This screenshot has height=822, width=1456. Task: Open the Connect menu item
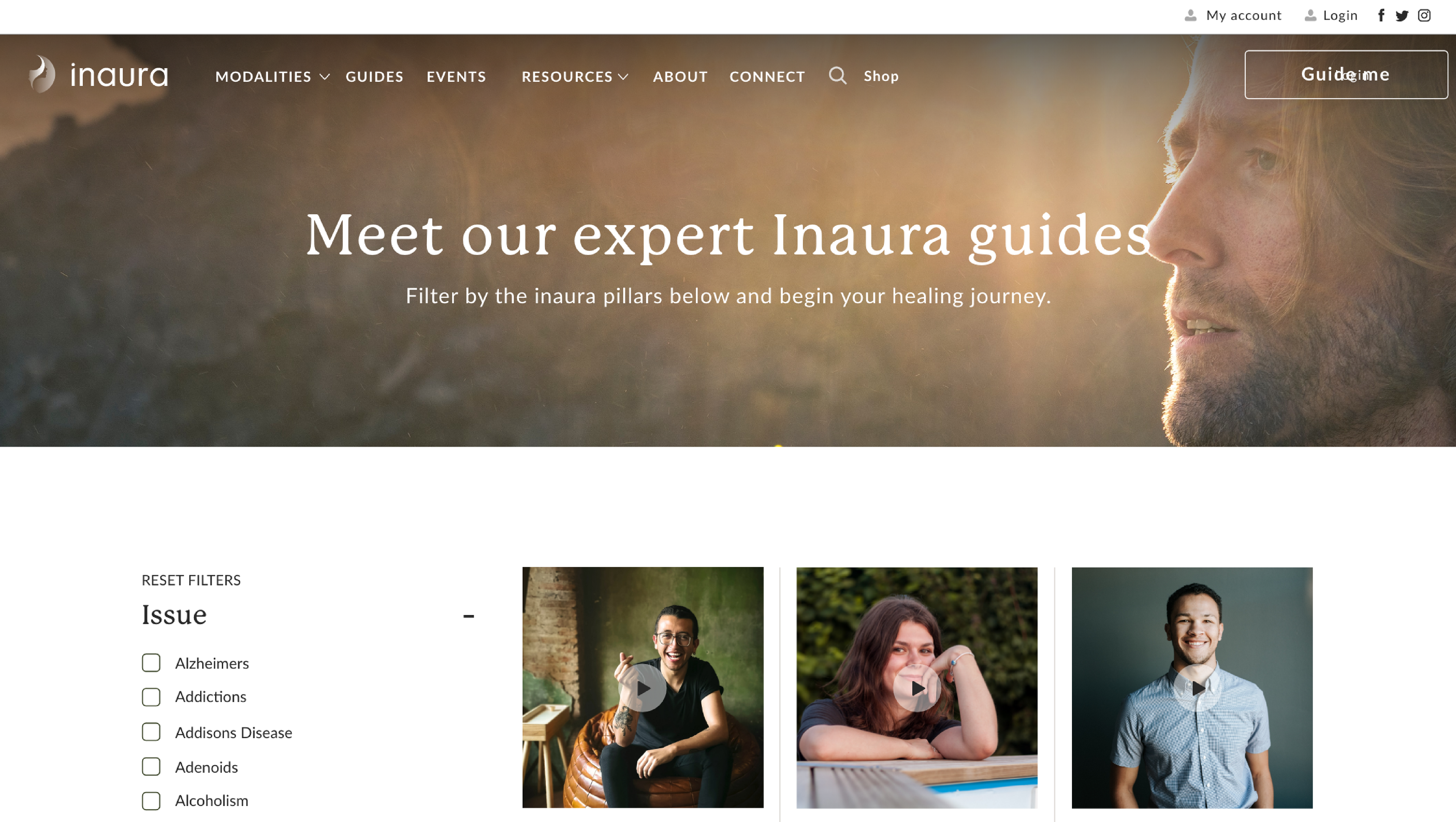(767, 76)
